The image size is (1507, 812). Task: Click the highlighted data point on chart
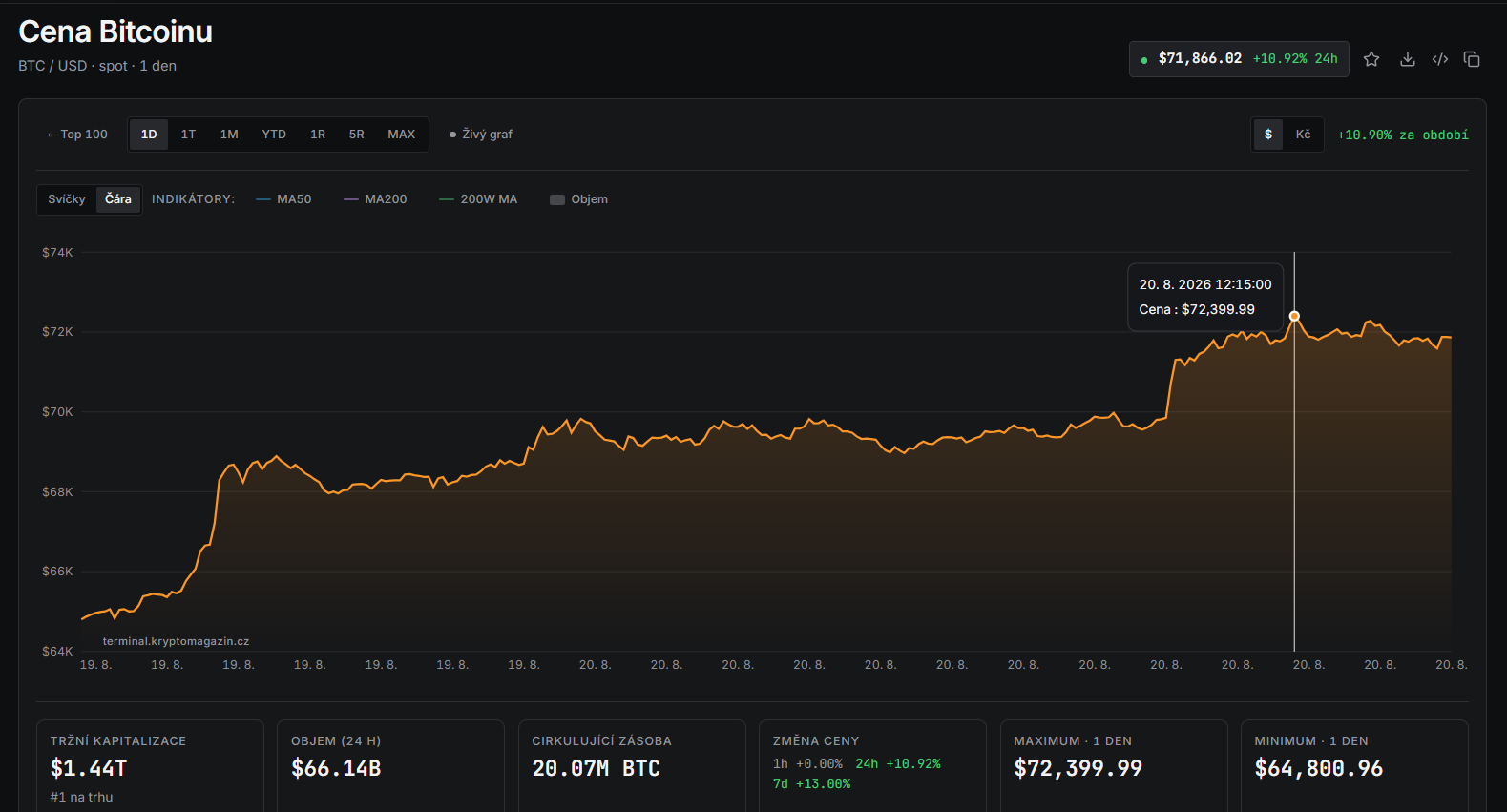[x=1294, y=316]
